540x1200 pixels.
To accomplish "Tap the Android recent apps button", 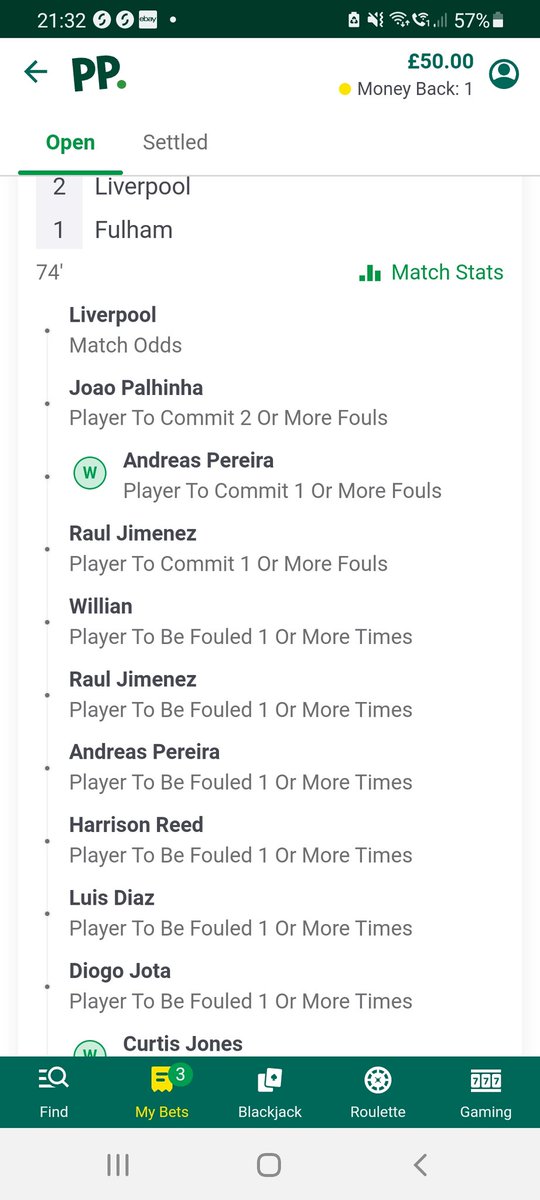I will pos(118,1164).
